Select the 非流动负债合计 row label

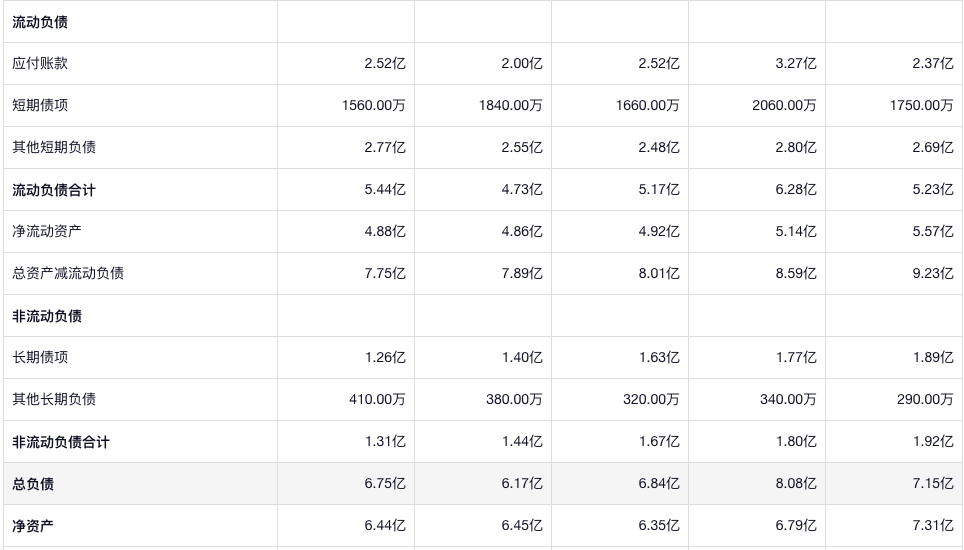(x=61, y=442)
